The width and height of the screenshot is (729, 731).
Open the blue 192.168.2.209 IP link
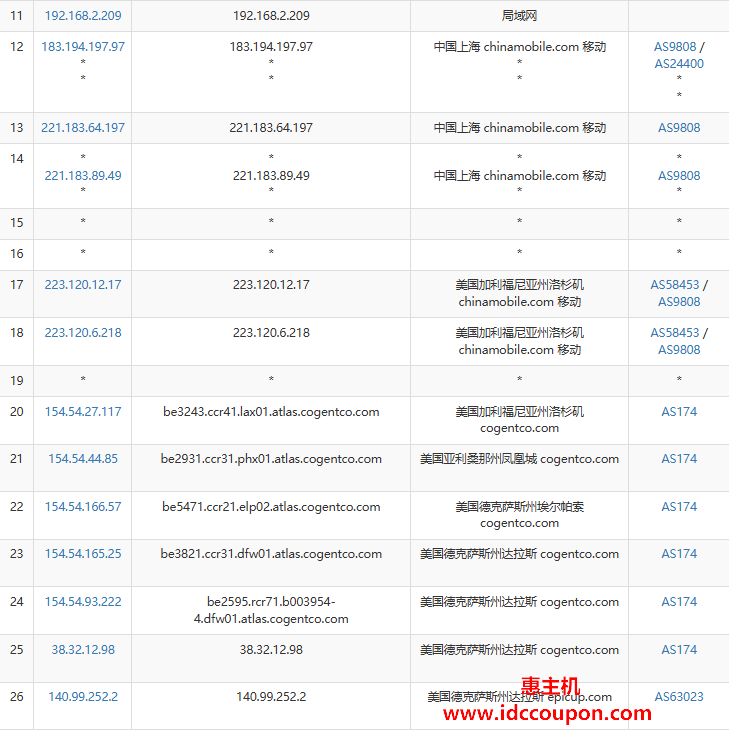(83, 16)
